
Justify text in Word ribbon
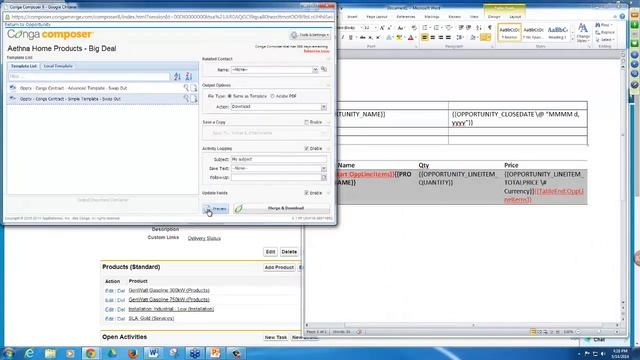tap(449, 38)
